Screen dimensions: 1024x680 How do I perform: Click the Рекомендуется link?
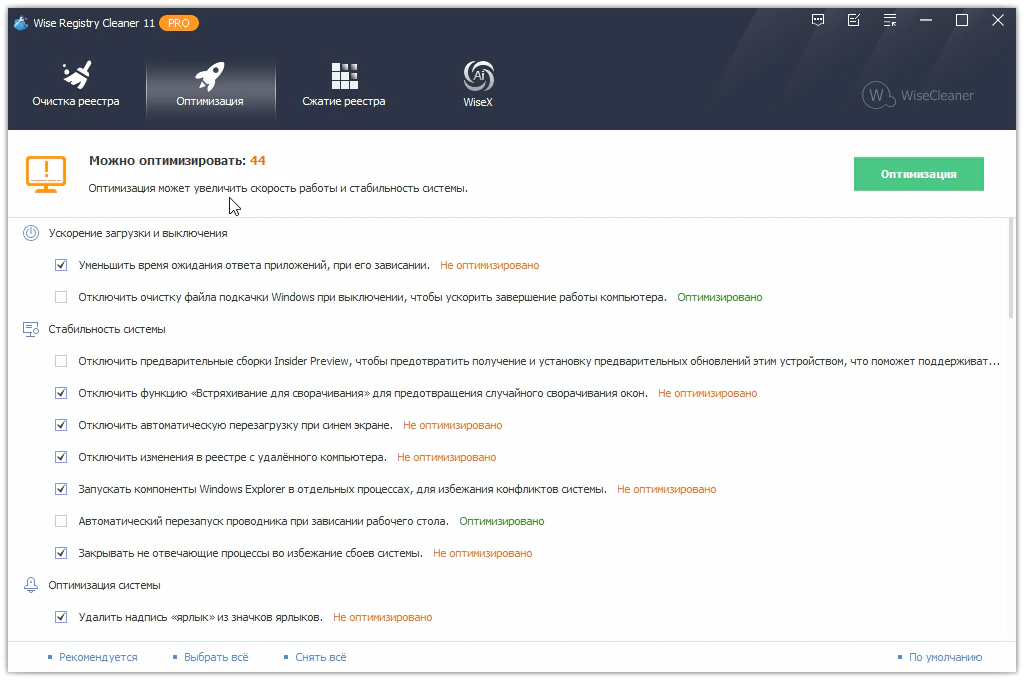(98, 657)
